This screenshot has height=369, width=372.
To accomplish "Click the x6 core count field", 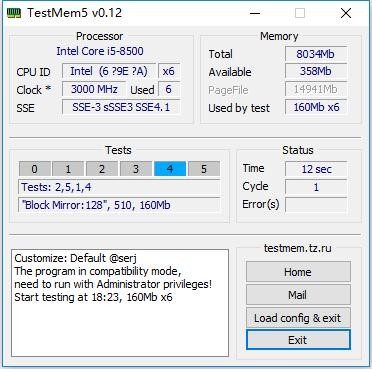I will pyautogui.click(x=169, y=71).
